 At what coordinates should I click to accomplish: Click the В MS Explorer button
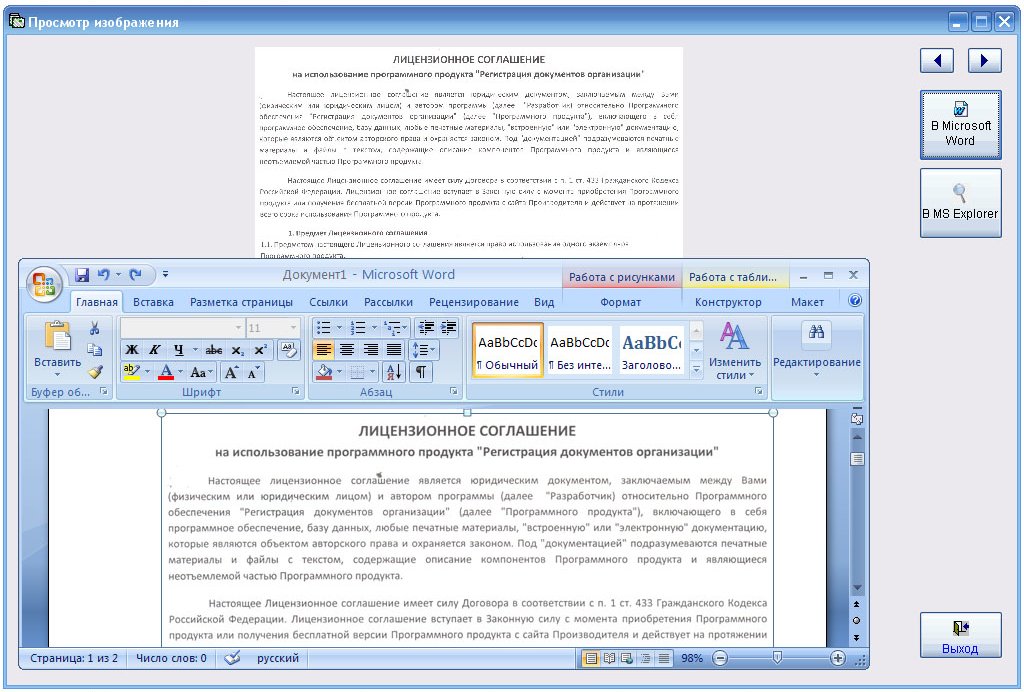tap(961, 203)
